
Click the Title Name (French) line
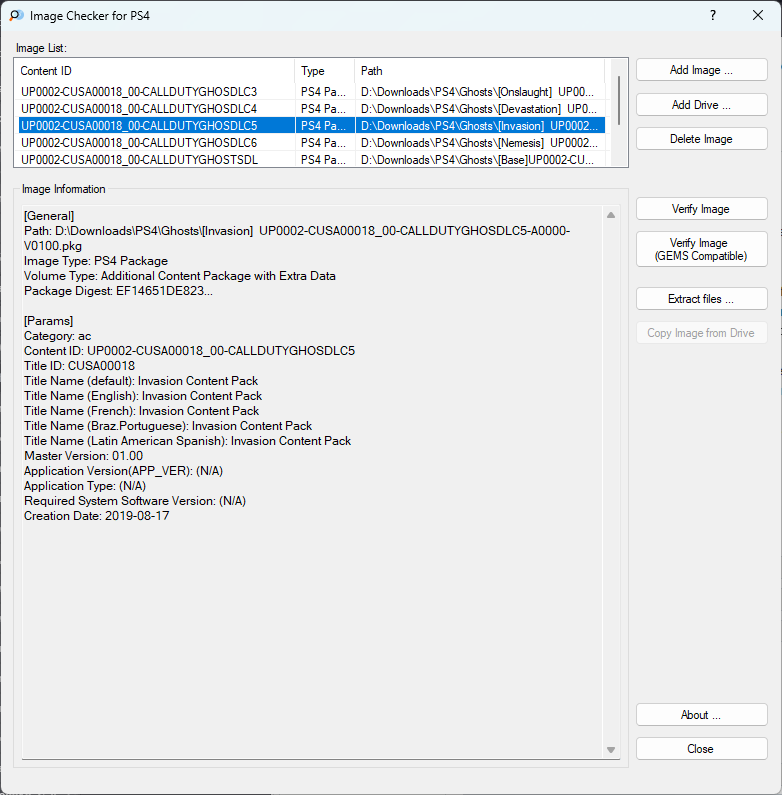coord(141,411)
